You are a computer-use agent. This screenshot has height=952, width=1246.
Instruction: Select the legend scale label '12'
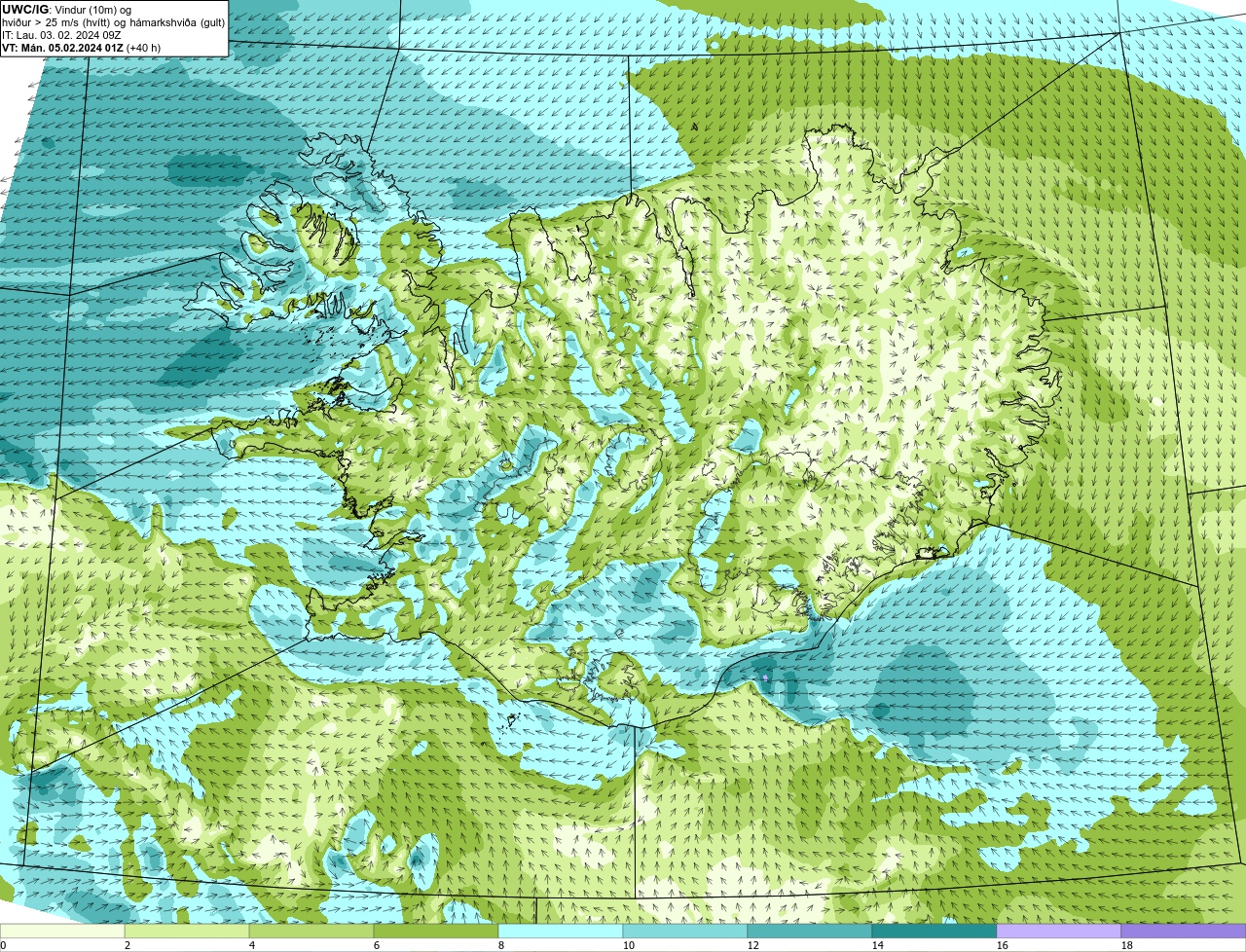click(753, 945)
